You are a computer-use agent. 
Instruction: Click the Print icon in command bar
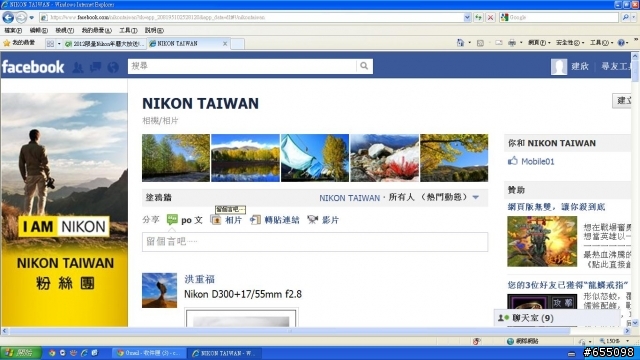coord(512,42)
